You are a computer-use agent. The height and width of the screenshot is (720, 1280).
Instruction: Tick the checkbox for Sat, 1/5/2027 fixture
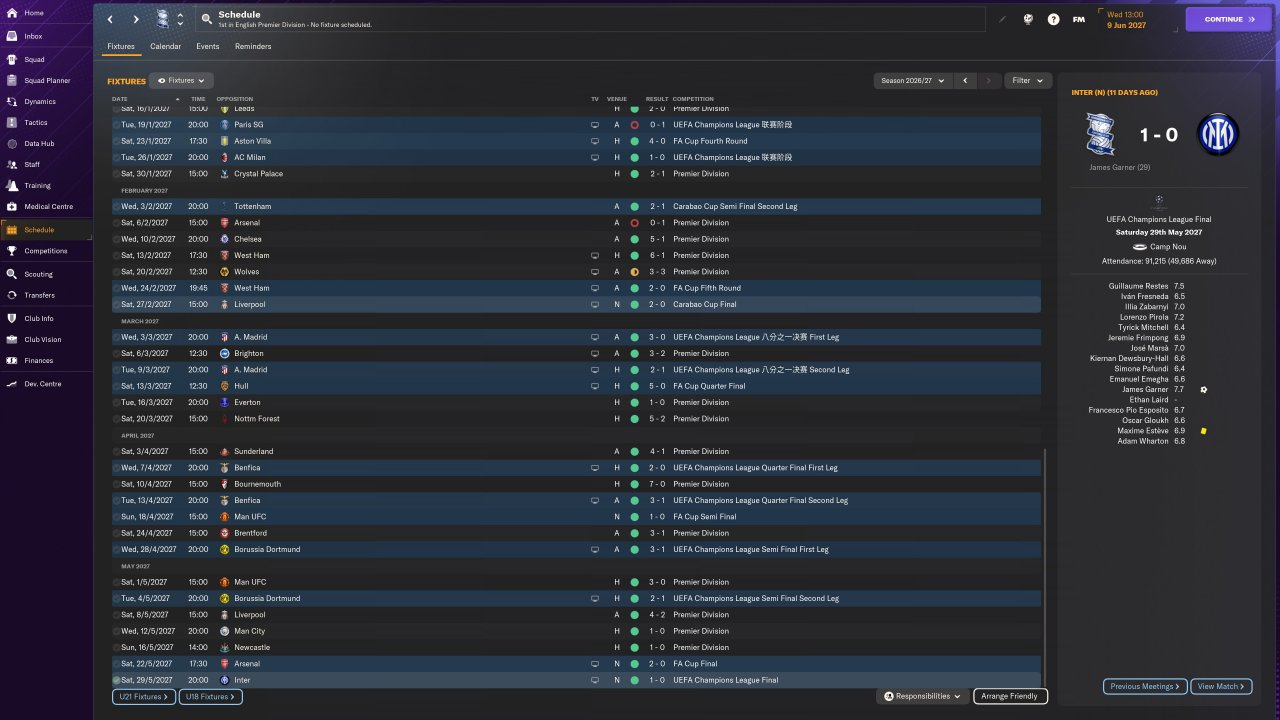[x=116, y=582]
